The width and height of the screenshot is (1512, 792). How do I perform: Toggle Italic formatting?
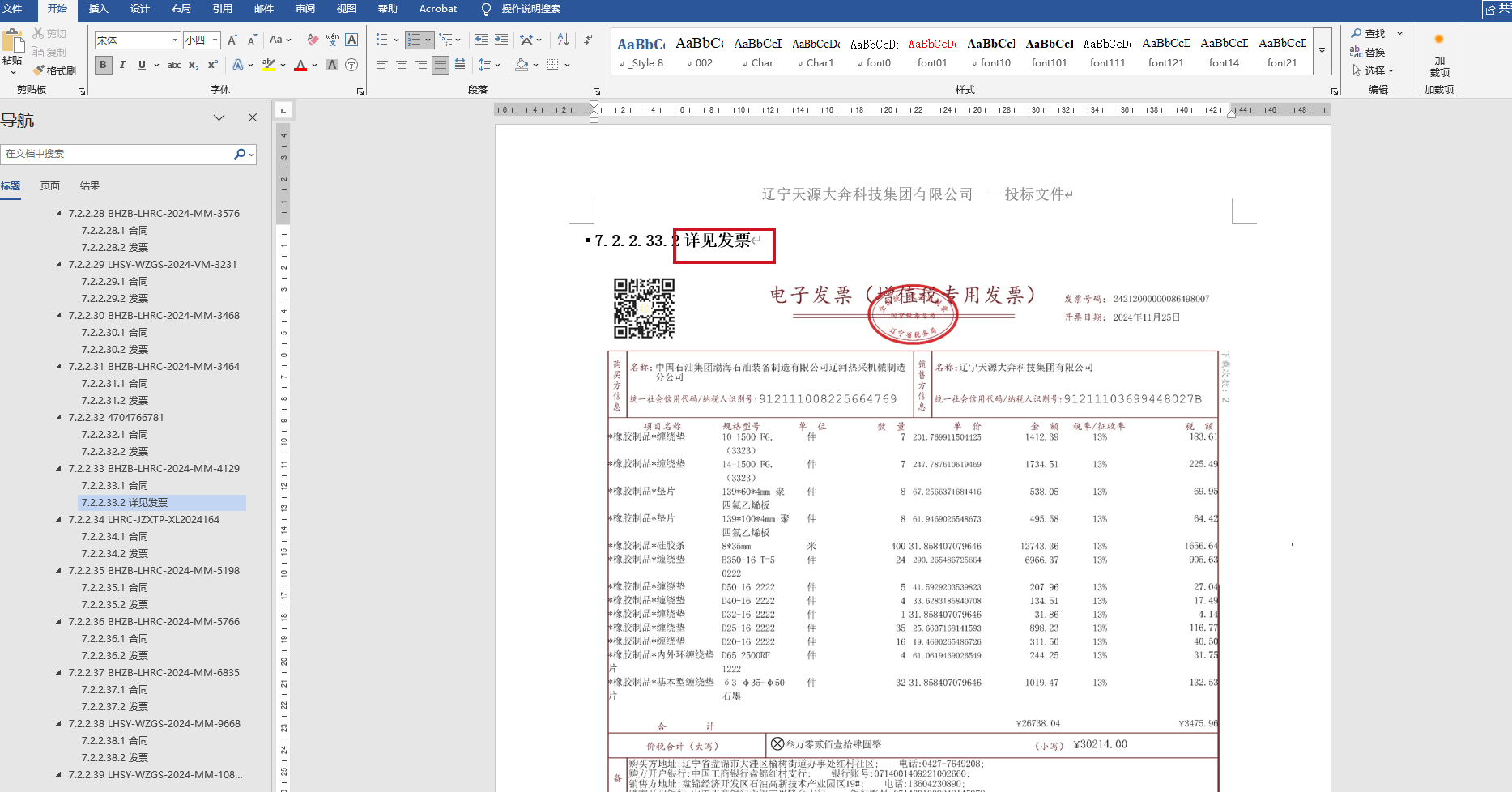[x=122, y=65]
